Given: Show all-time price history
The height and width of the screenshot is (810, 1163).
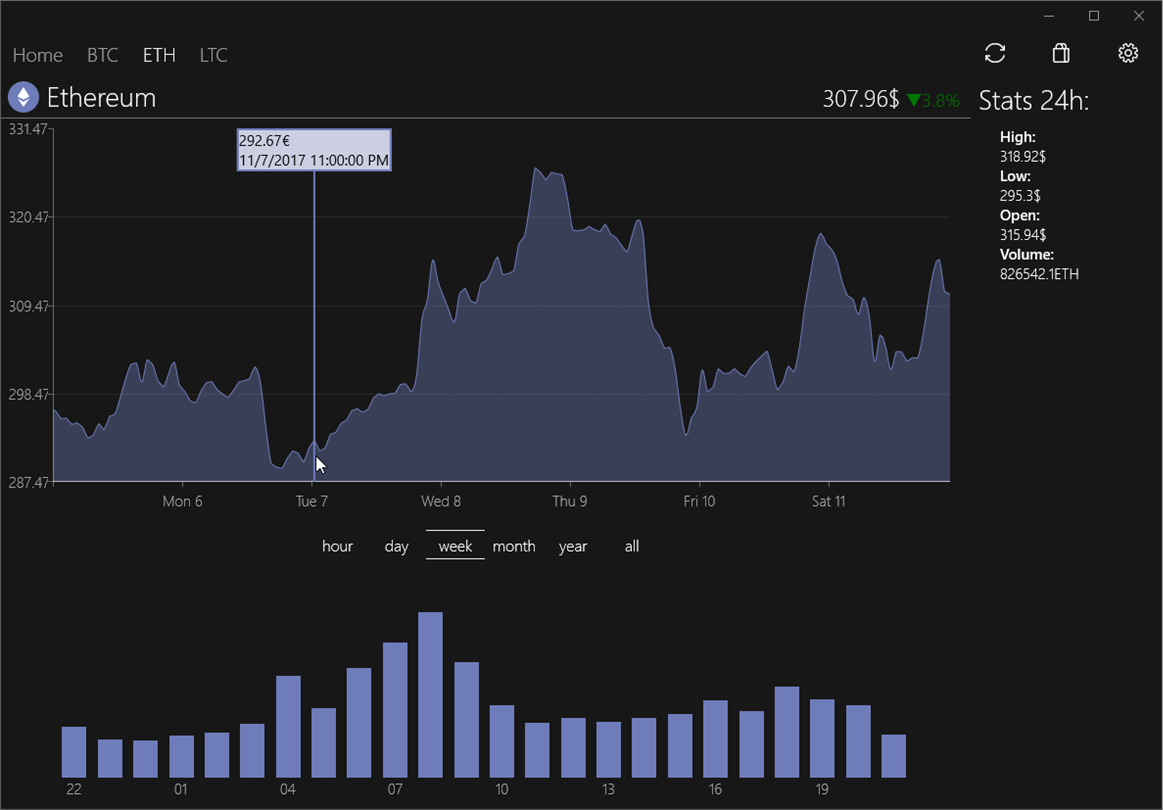Looking at the screenshot, I should [631, 546].
